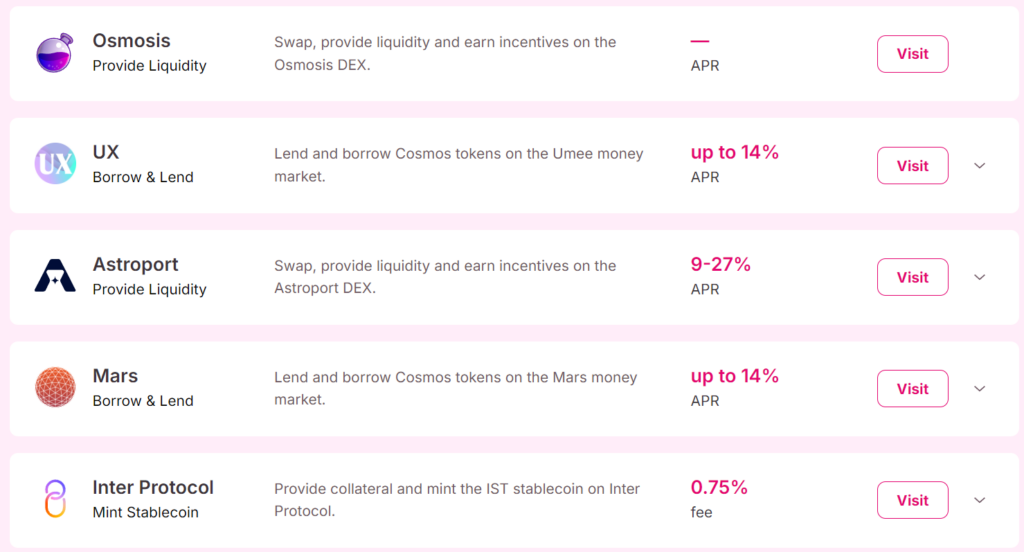Expand the Astroport row chevron
This screenshot has height=552, width=1024.
pos(980,277)
